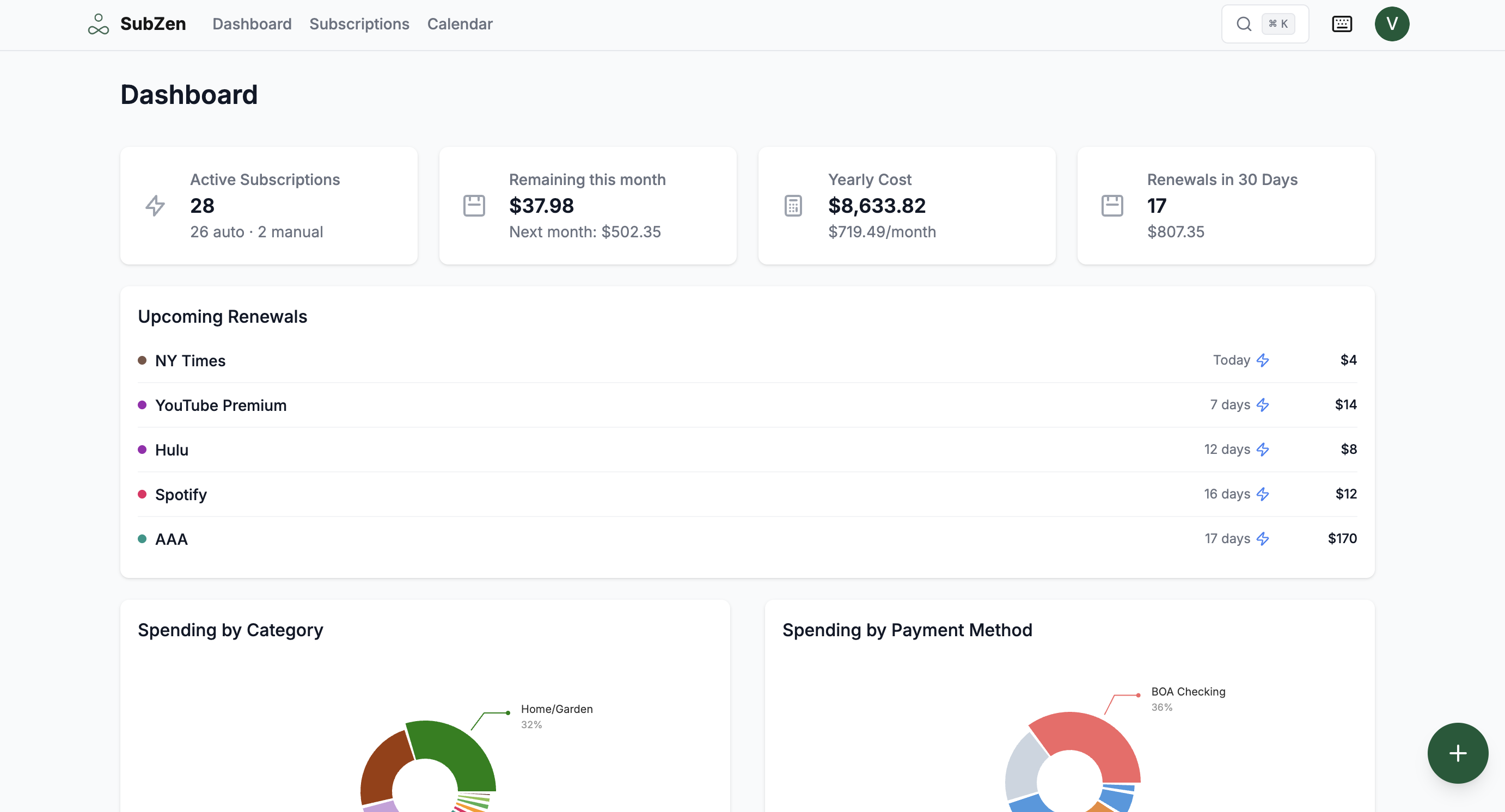The image size is (1505, 812).
Task: Click the search magnifier icon
Action: pyautogui.click(x=1244, y=24)
